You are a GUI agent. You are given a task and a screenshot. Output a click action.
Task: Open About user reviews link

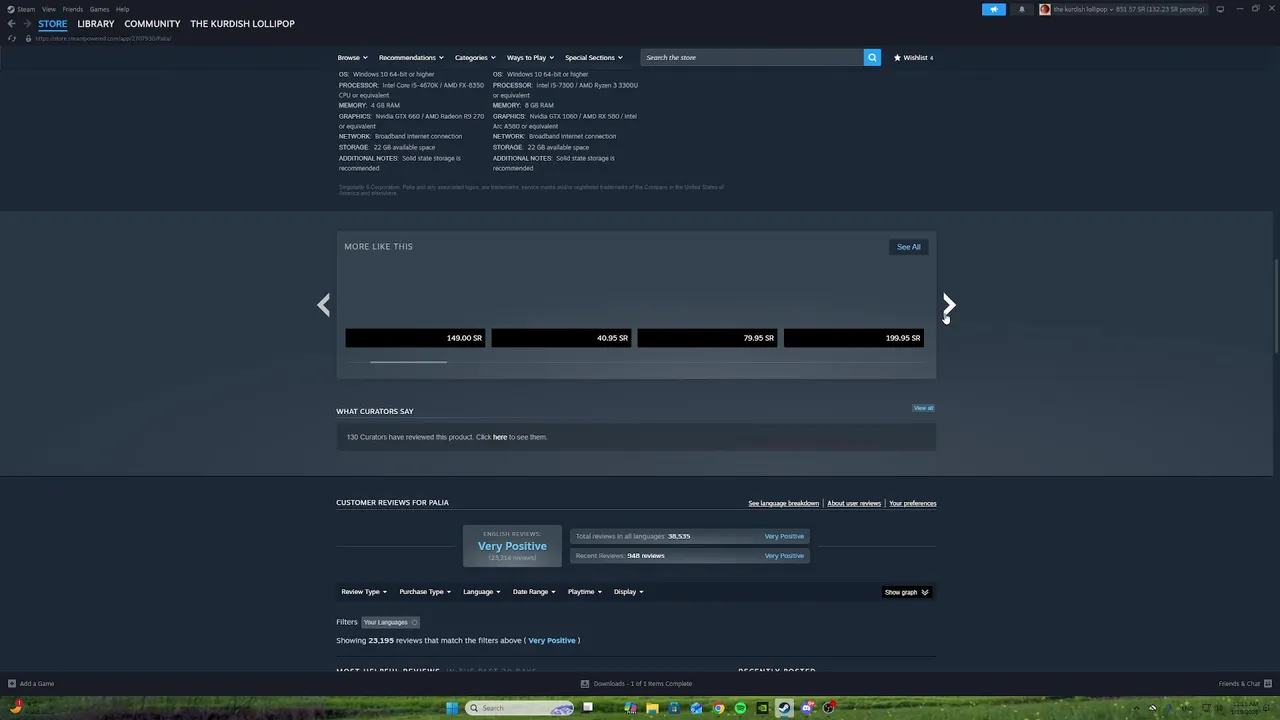(854, 503)
